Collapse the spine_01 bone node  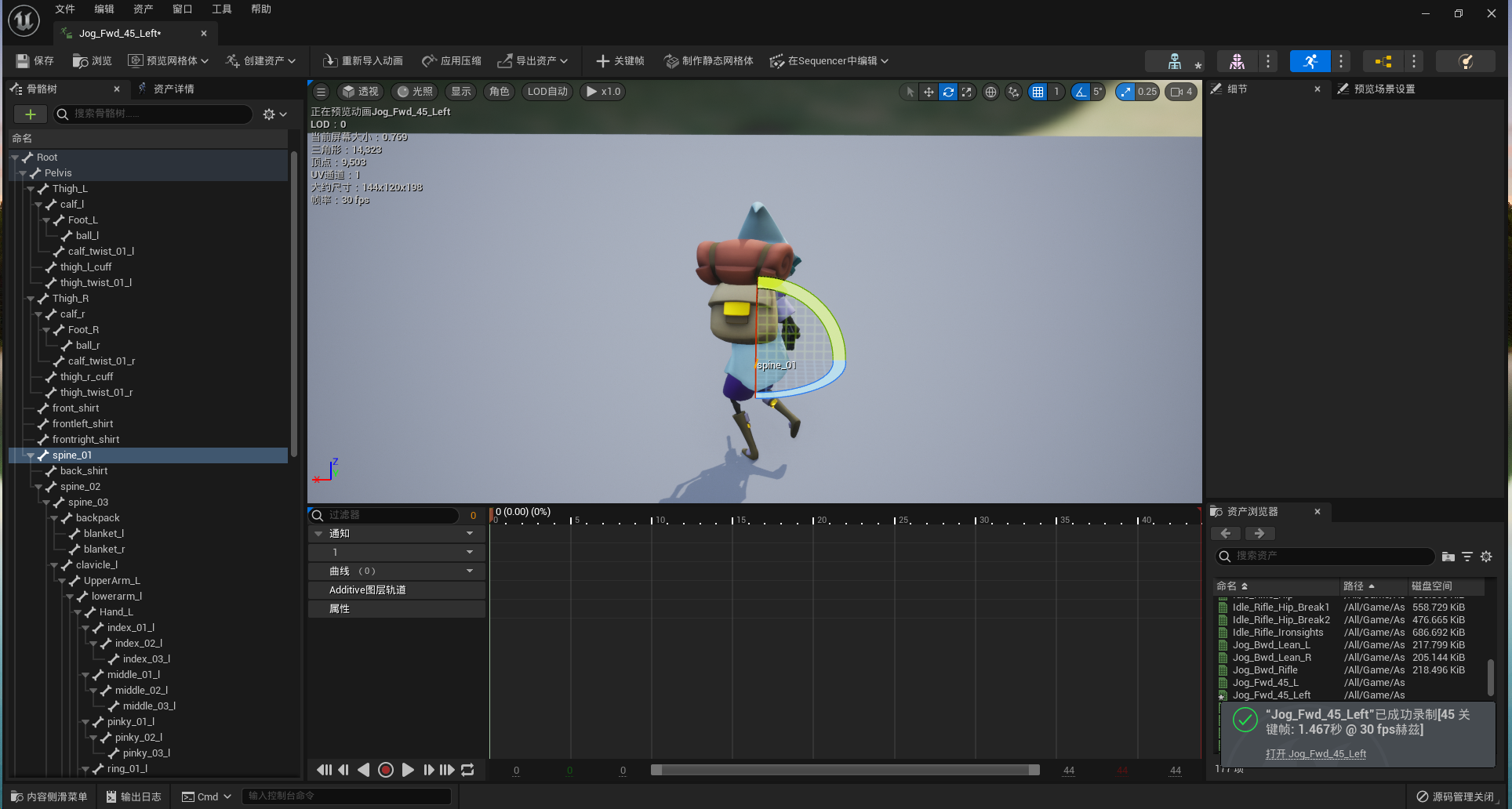31,455
